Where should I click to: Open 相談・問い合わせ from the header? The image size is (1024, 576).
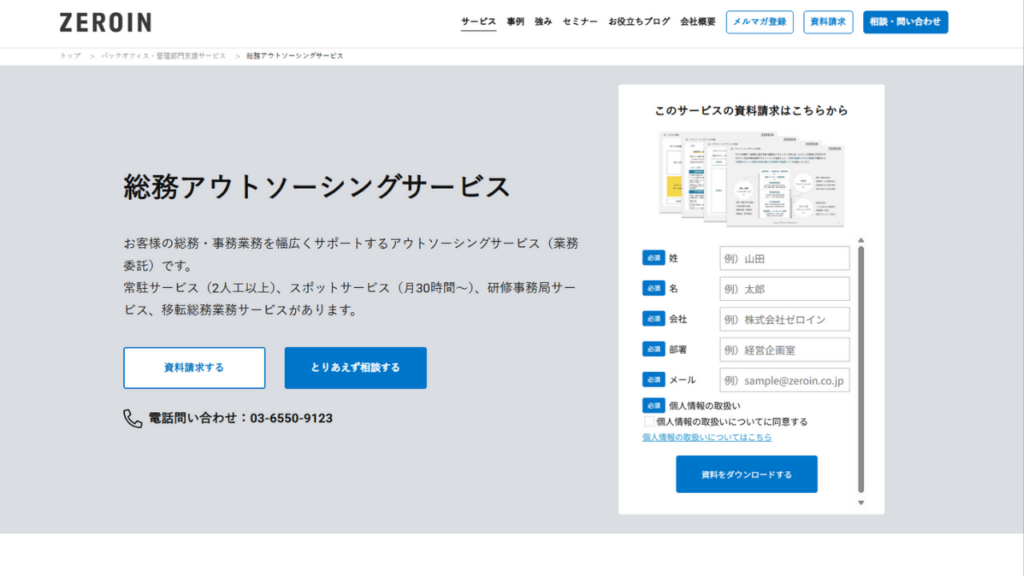point(905,21)
